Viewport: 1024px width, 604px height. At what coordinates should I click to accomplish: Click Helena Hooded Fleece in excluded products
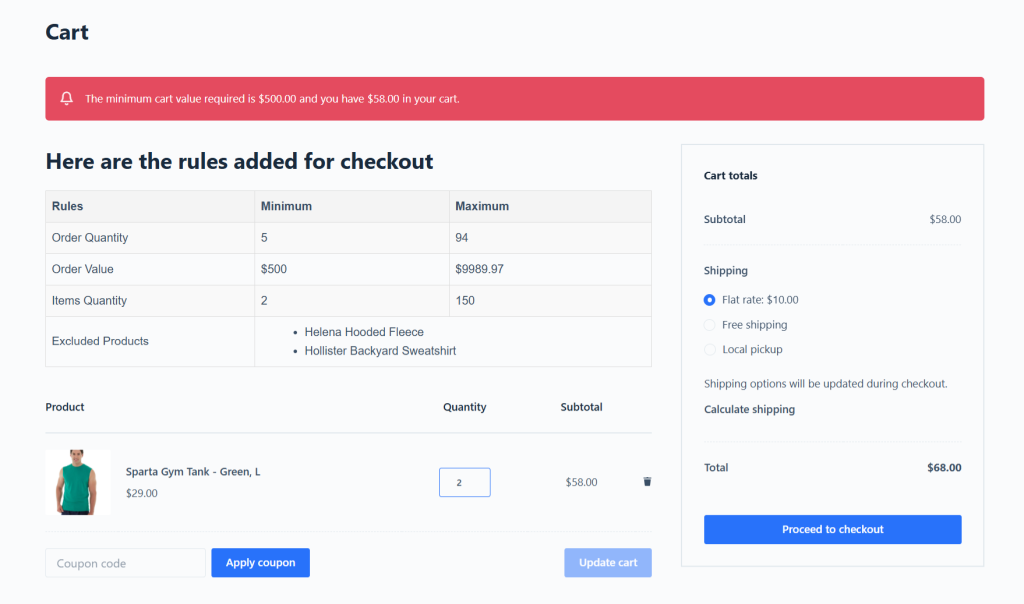pyautogui.click(x=364, y=332)
